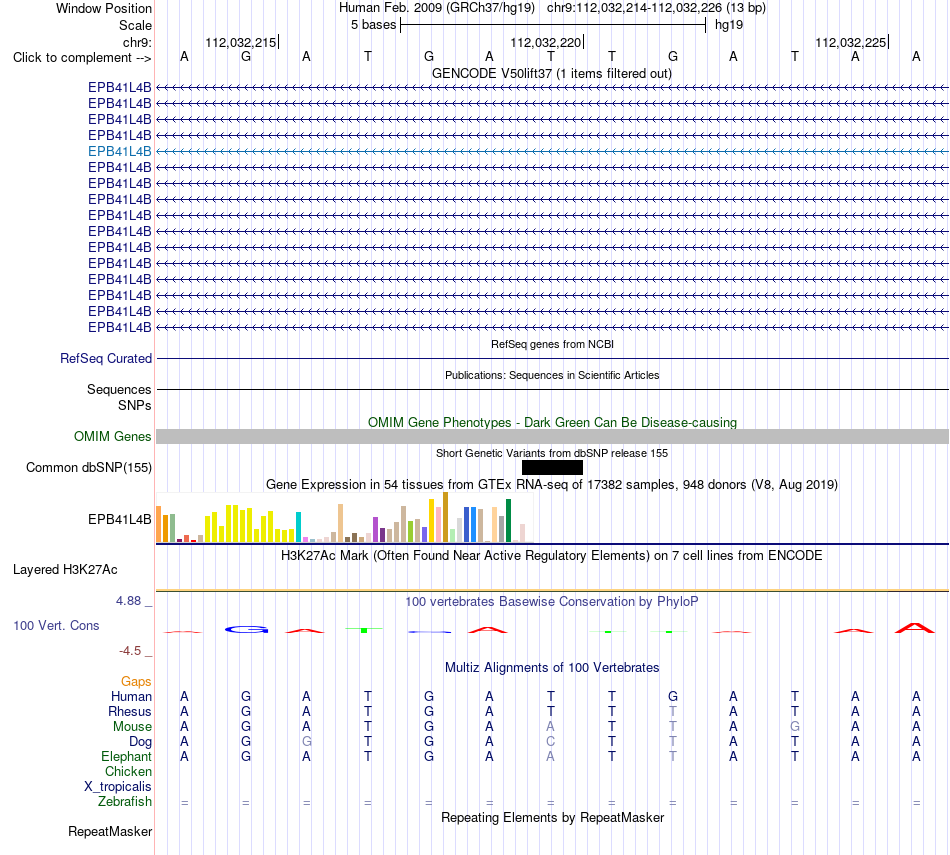Viewport: 950px width, 855px height.
Task: Click the 'Gene Expression in 54 tissues' title
Action: 552,485
